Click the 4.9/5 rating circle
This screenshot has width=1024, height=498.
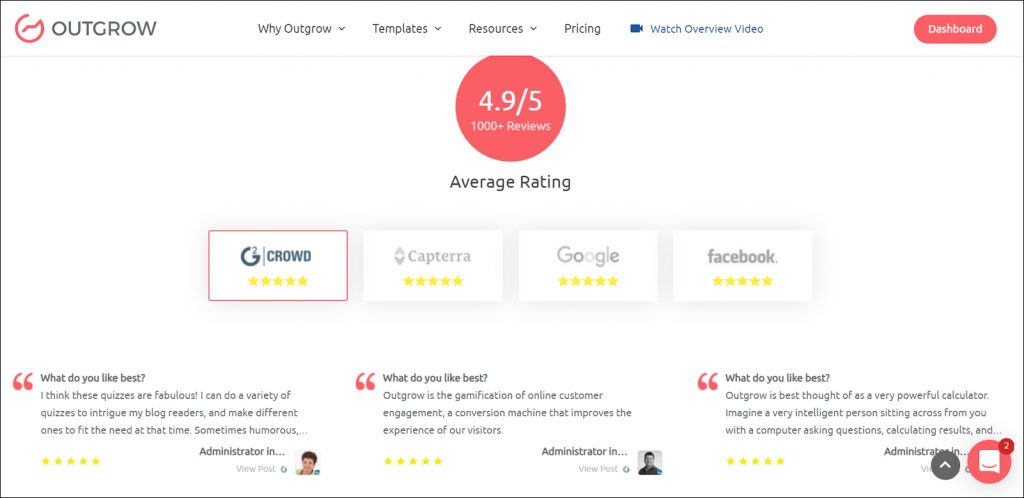tap(510, 107)
